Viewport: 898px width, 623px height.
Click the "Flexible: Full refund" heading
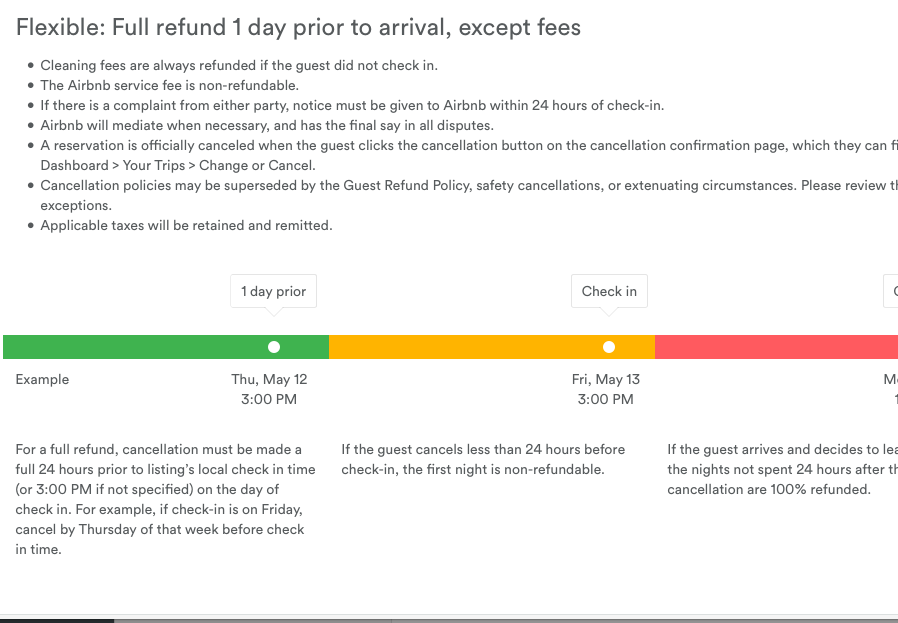(298, 27)
